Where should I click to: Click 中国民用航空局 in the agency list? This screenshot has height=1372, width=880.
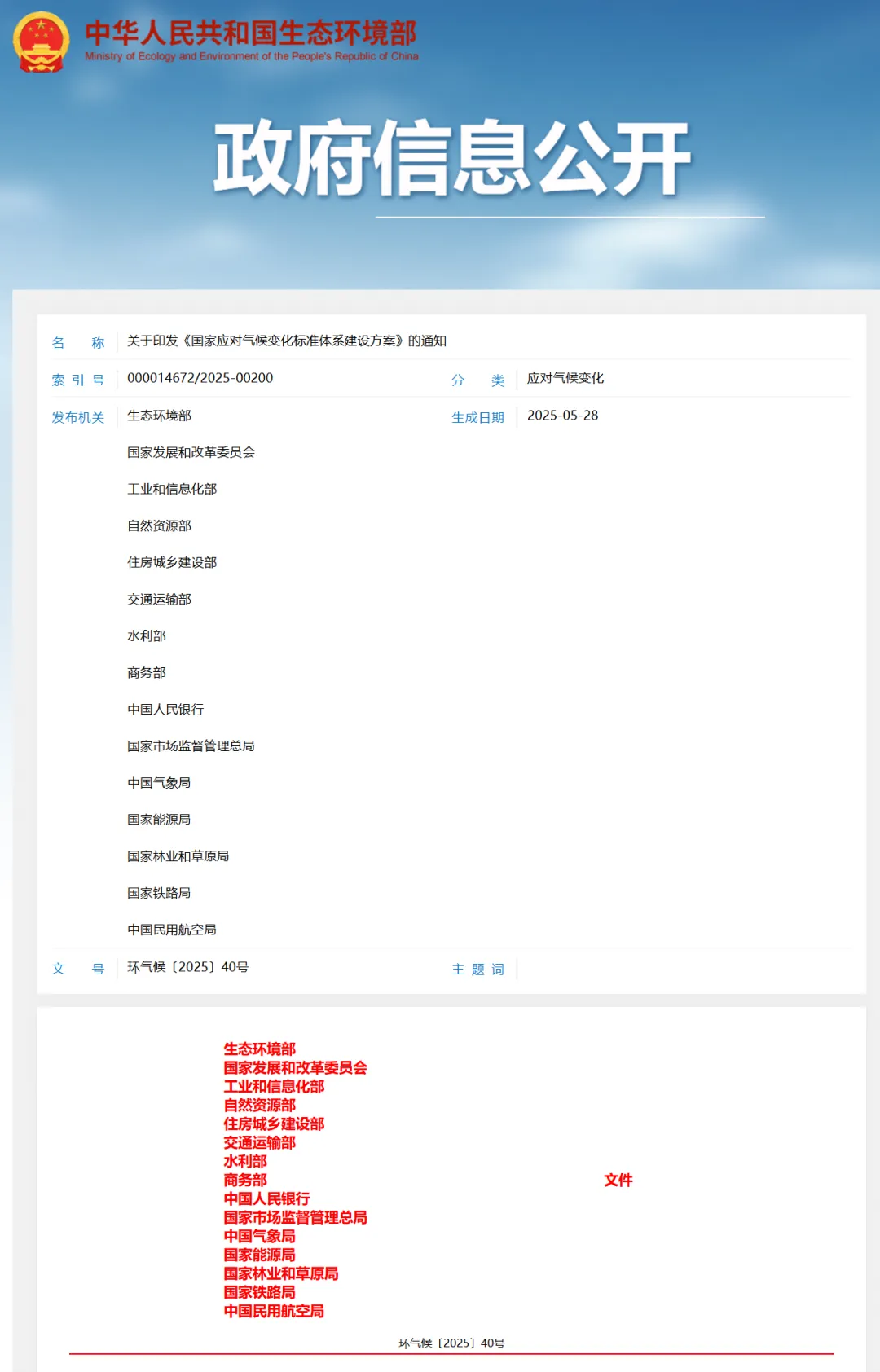coord(172,930)
